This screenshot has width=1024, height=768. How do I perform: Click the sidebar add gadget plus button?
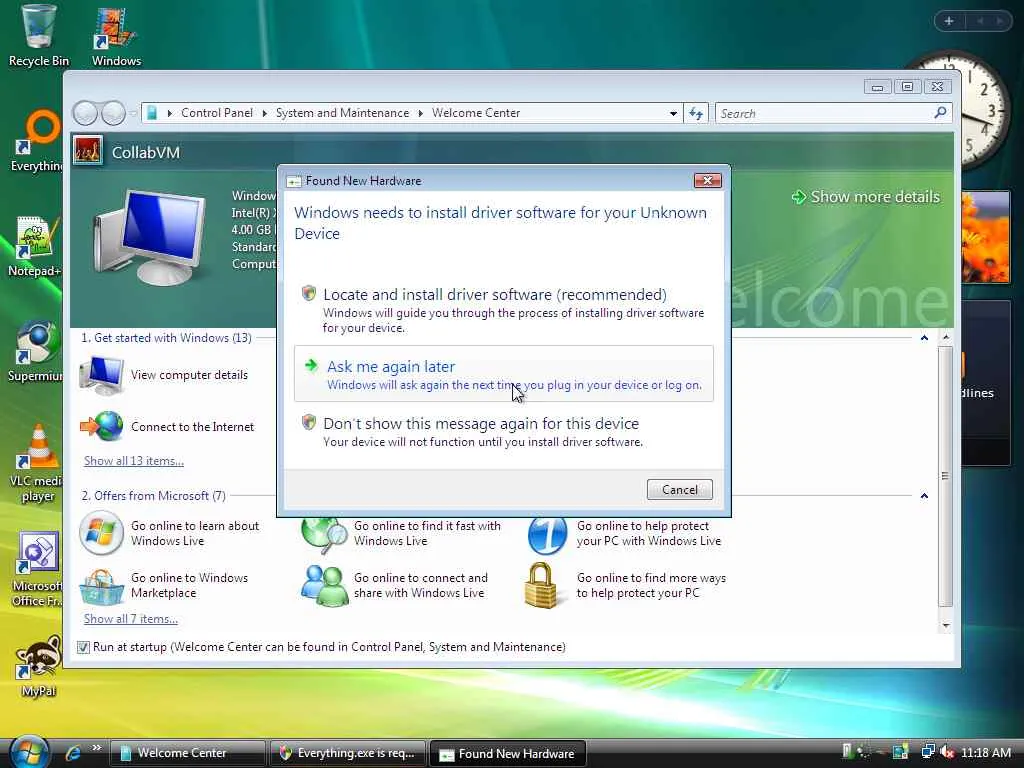[949, 21]
